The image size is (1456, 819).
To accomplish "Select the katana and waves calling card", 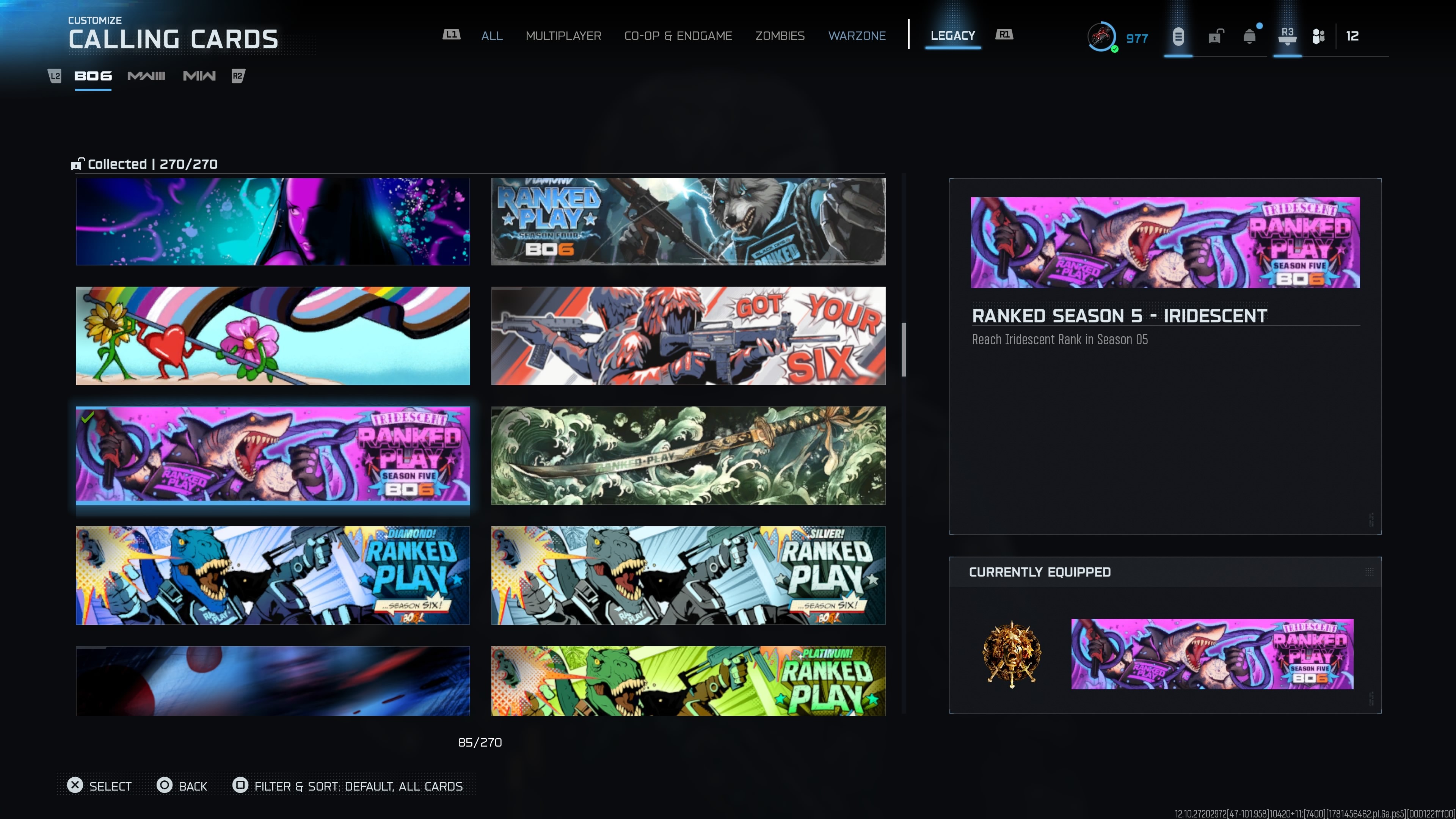I will pos(689,455).
